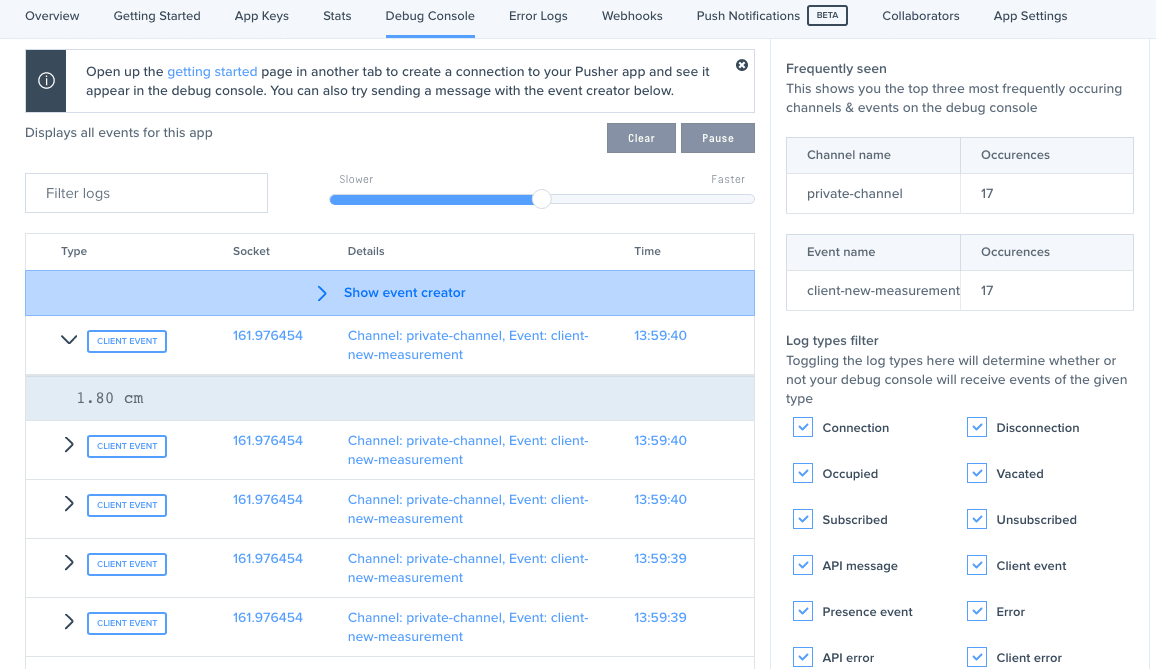Click the log speed slider handle
This screenshot has width=1156, height=669.
point(541,199)
